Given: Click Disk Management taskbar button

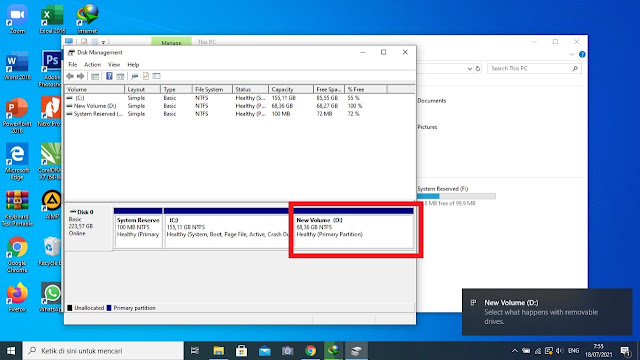Looking at the screenshot, I should (356, 351).
